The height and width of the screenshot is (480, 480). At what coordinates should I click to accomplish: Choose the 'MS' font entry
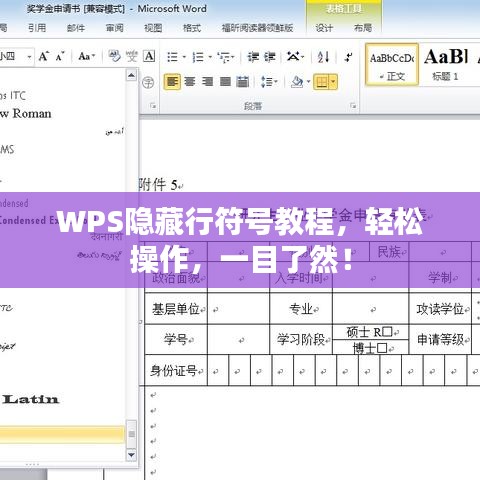(7, 149)
